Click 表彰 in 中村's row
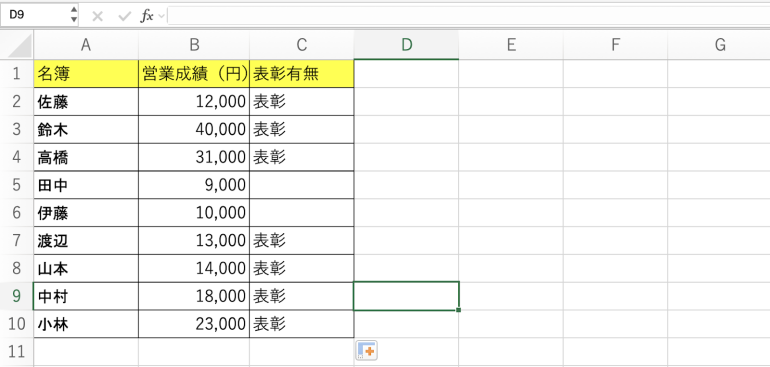This screenshot has height=367, width=770. [302, 296]
